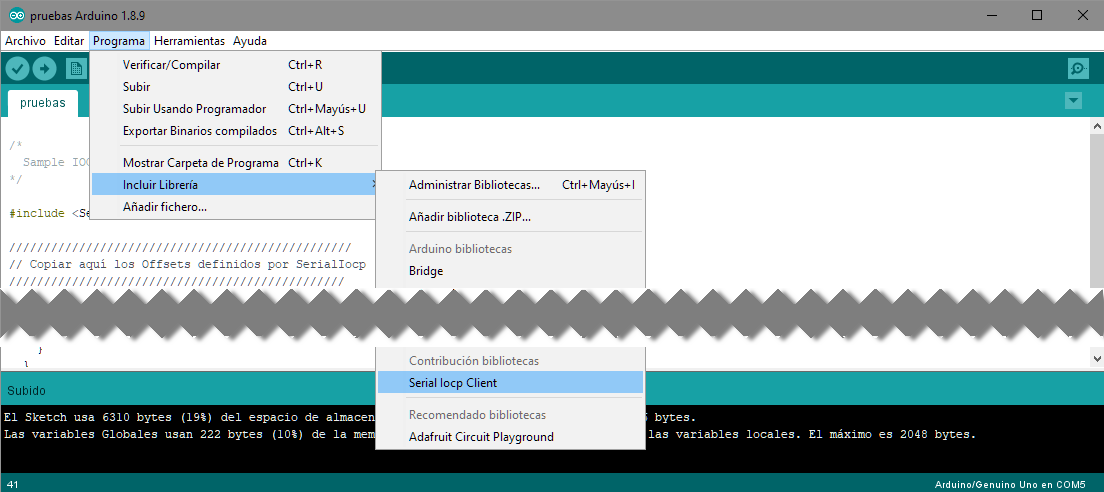Include the Serial Iocp Client library
1104x492 pixels.
click(x=453, y=383)
